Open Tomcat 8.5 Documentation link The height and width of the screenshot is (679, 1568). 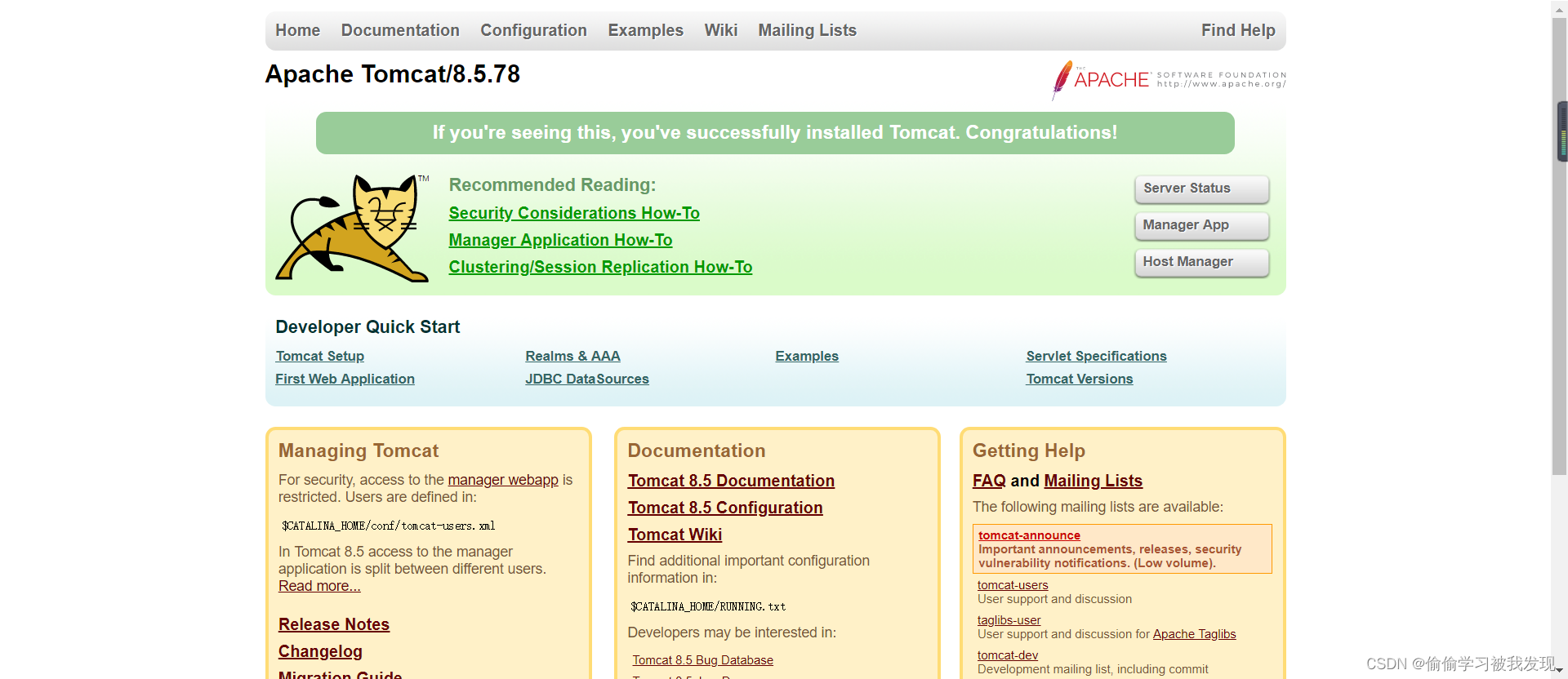point(731,481)
